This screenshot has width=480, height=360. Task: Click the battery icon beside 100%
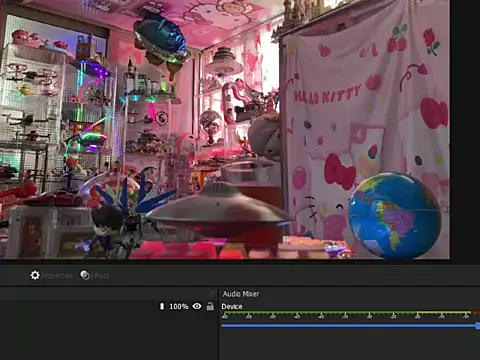pyautogui.click(x=162, y=306)
